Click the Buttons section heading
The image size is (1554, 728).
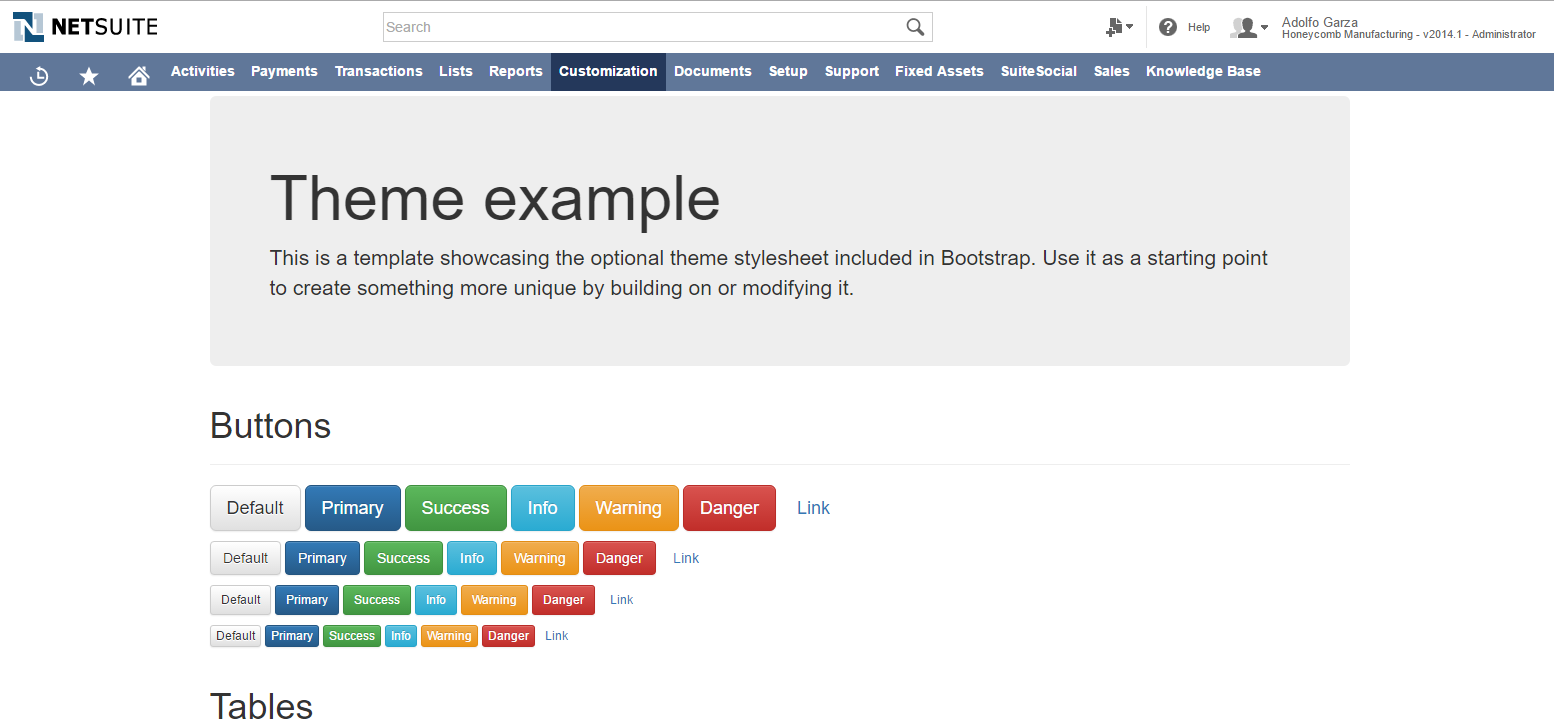270,426
